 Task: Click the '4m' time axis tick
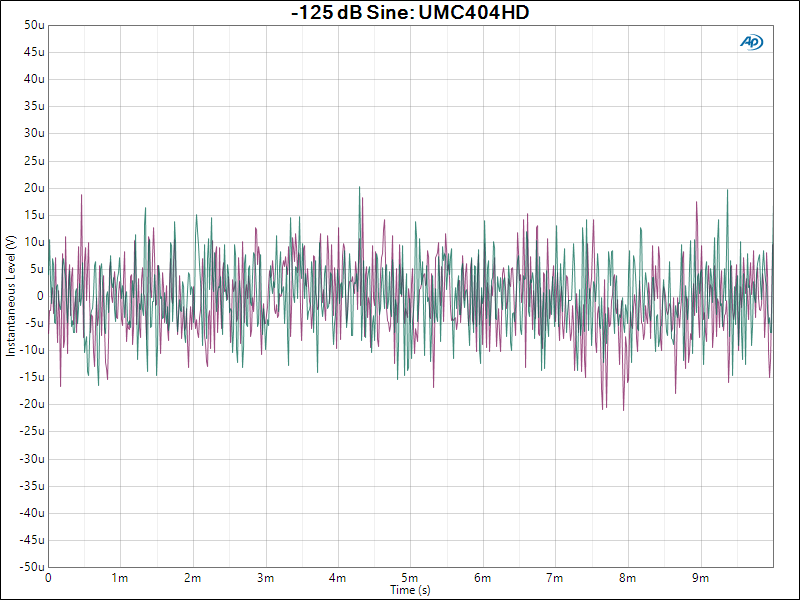pyautogui.click(x=337, y=578)
